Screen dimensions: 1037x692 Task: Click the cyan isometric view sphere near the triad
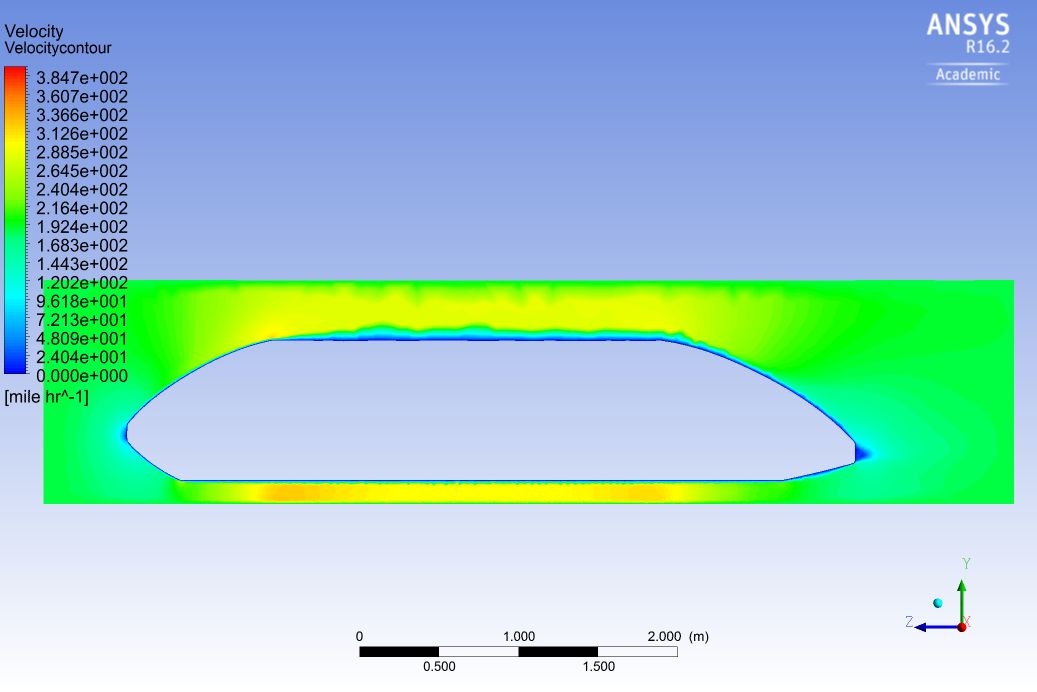coord(938,602)
